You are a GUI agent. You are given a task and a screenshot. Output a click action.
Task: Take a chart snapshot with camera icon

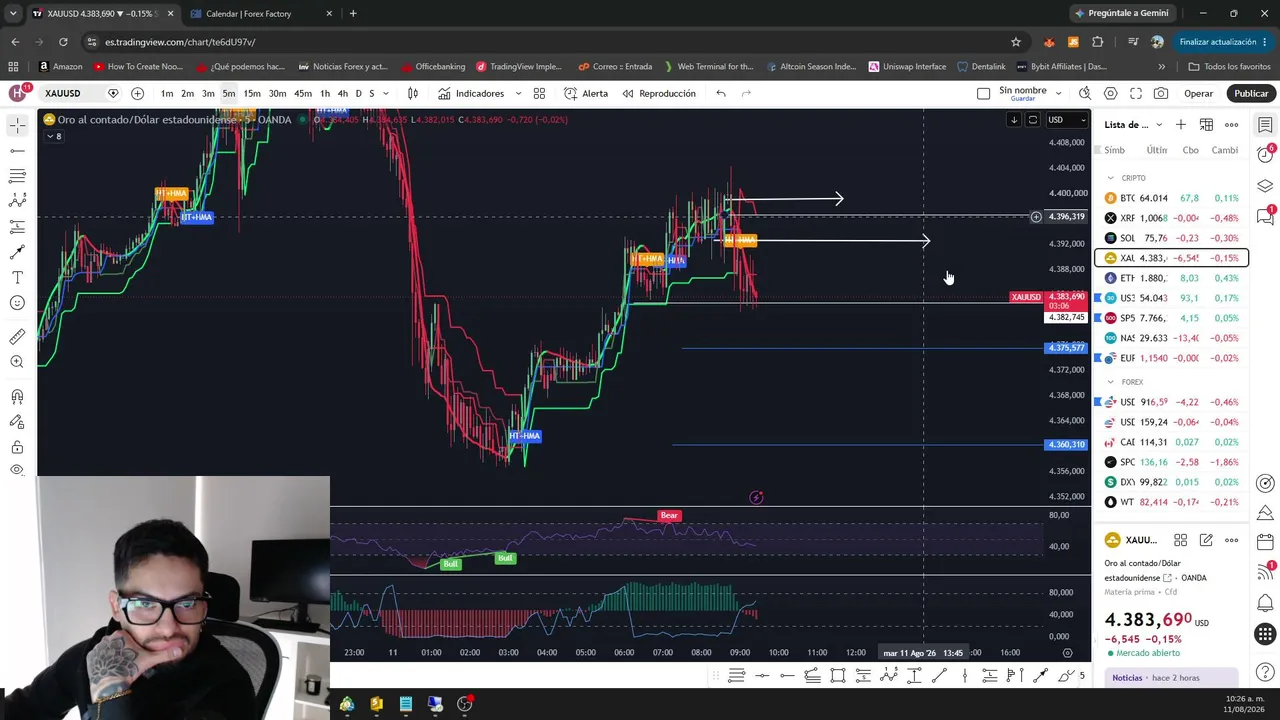point(1160,93)
